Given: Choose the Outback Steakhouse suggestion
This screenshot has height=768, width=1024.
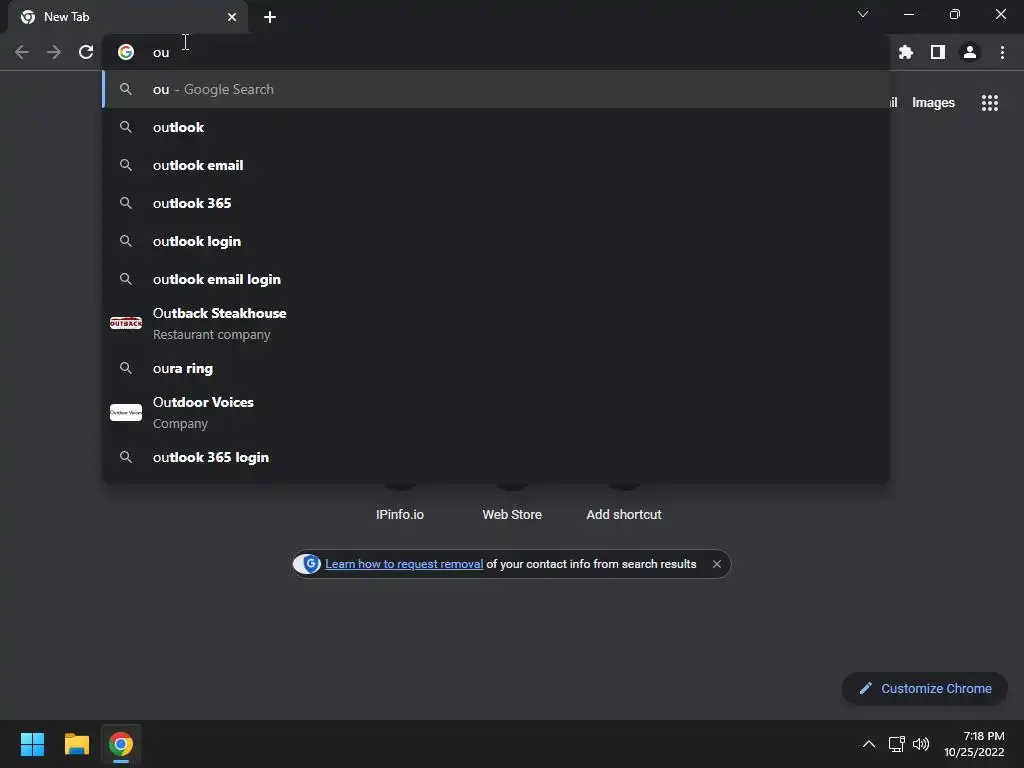Looking at the screenshot, I should 496,323.
